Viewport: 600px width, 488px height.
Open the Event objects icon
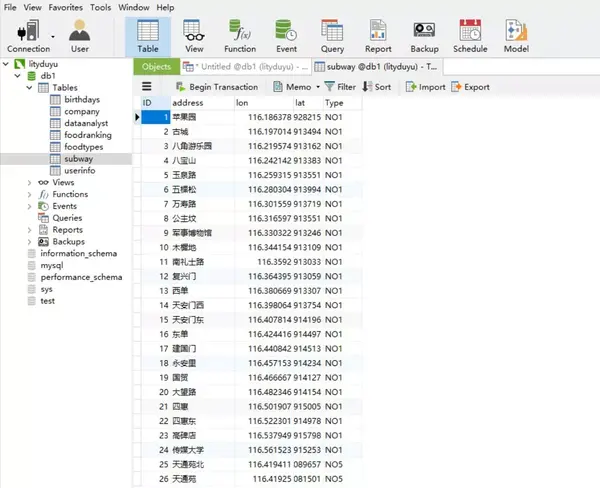[x=286, y=36]
